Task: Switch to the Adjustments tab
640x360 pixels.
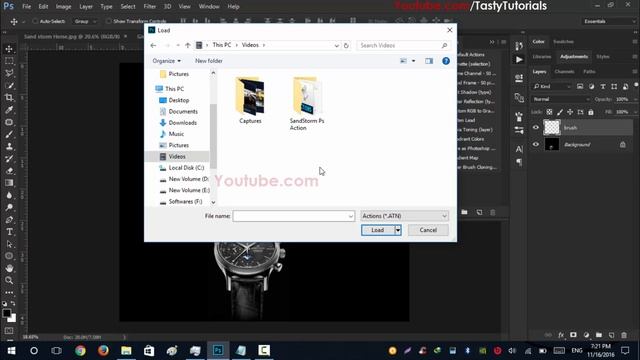Action: click(x=574, y=56)
